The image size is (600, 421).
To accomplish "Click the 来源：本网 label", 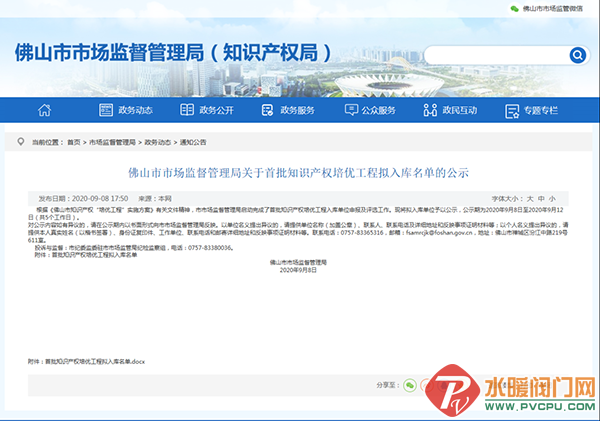I will 155,199.
